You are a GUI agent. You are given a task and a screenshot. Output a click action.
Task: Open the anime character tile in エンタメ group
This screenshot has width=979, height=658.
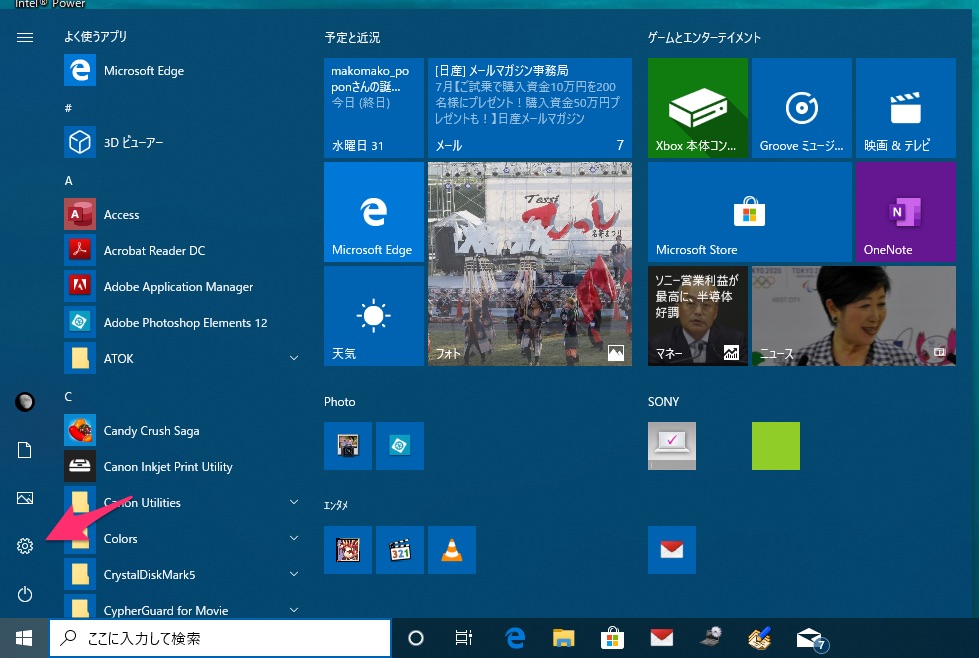(348, 550)
